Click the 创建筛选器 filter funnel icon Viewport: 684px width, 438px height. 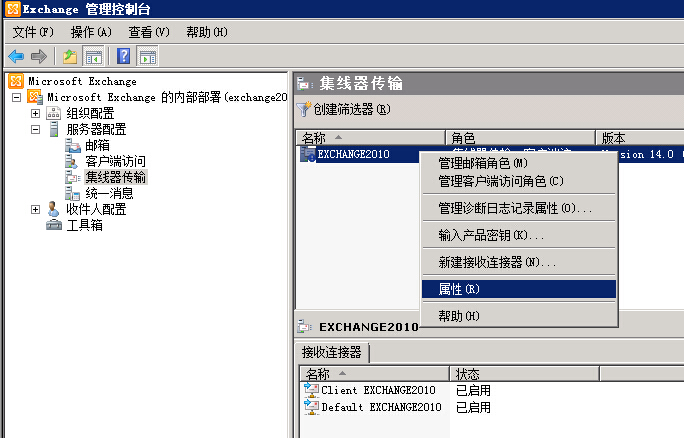304,109
